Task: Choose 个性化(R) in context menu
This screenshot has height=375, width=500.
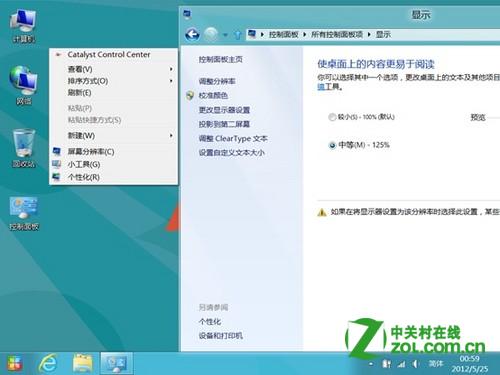Action: click(113, 177)
